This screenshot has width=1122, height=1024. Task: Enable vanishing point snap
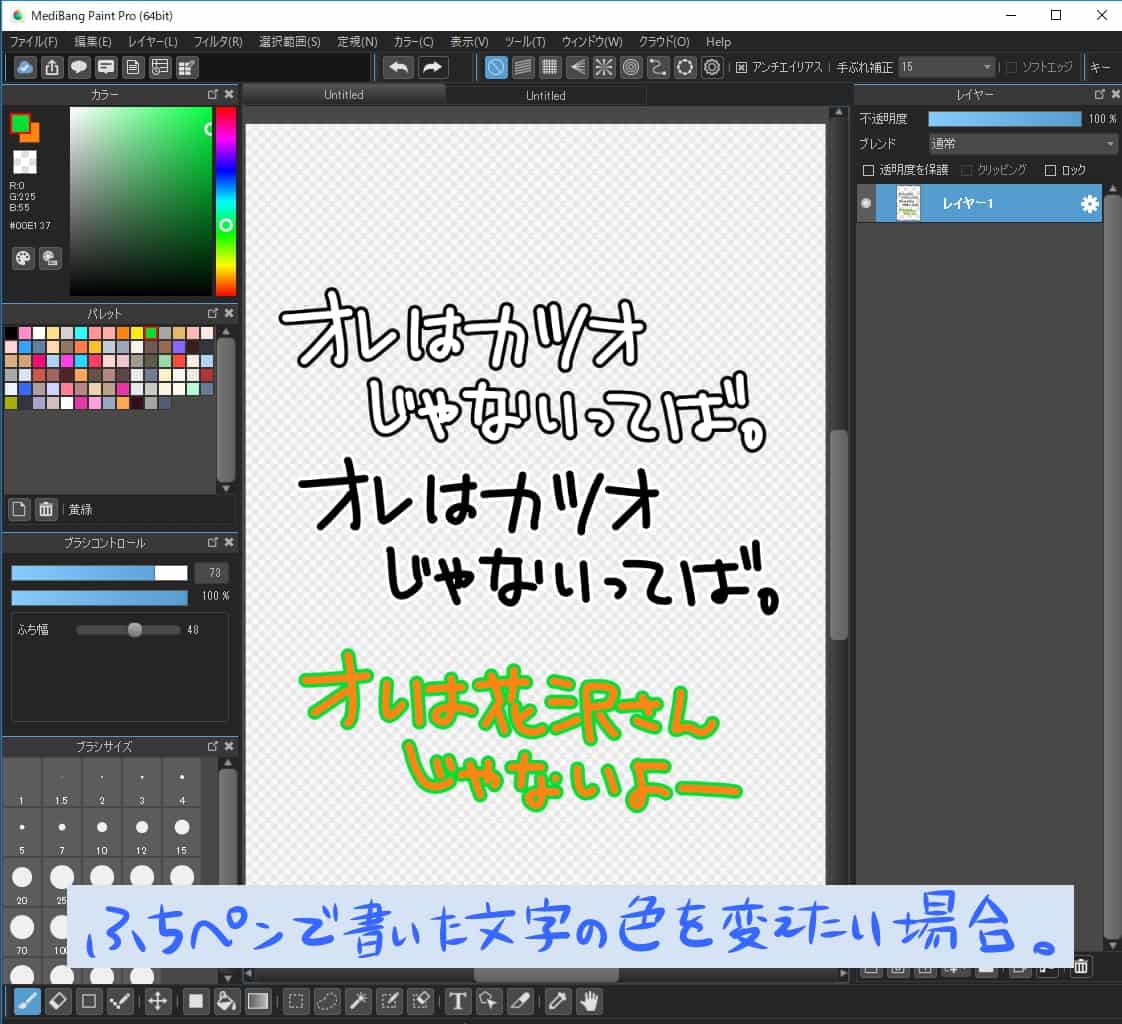[x=577, y=67]
